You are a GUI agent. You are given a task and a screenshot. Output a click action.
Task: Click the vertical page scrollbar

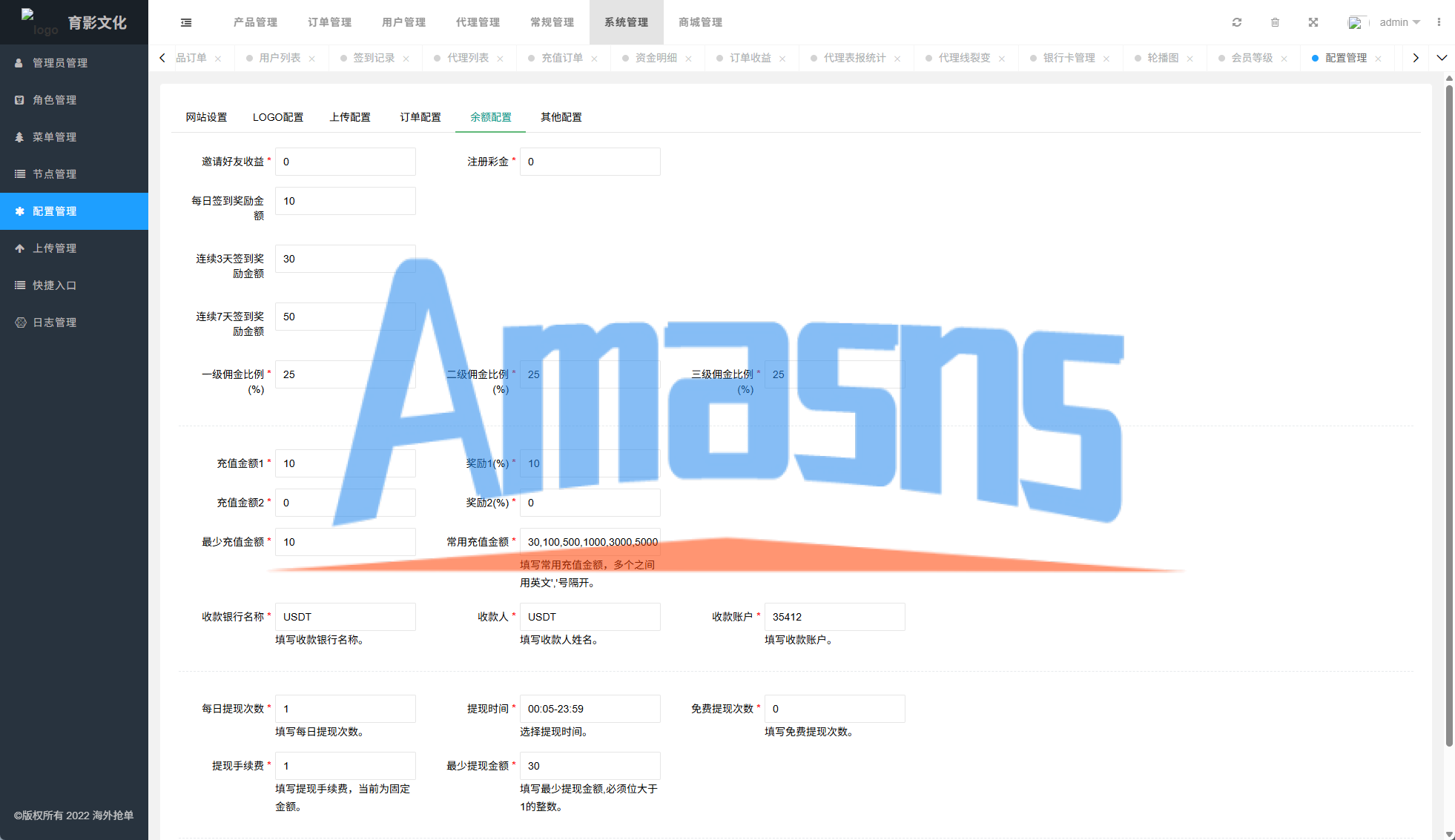click(1449, 415)
